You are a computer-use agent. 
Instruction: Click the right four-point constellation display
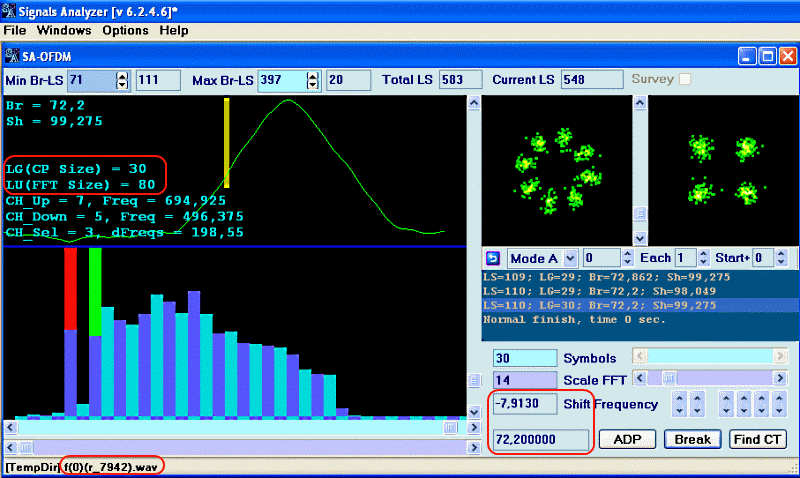click(719, 169)
